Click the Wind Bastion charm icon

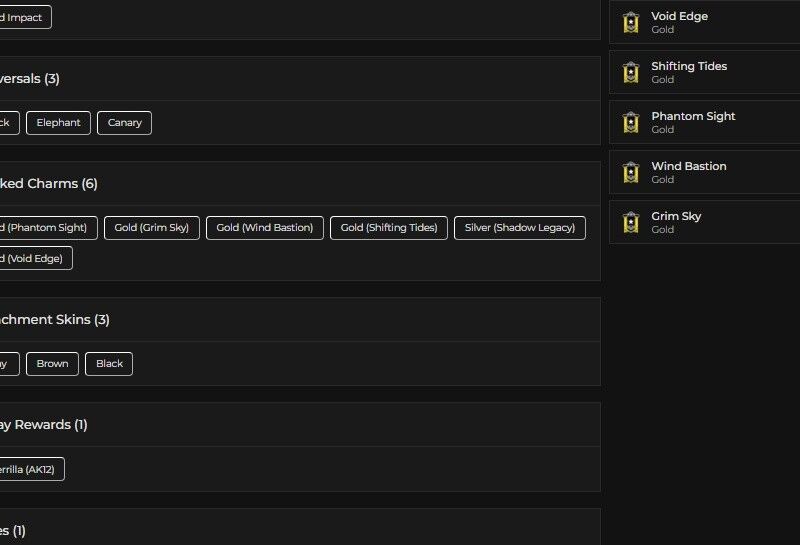pos(630,172)
